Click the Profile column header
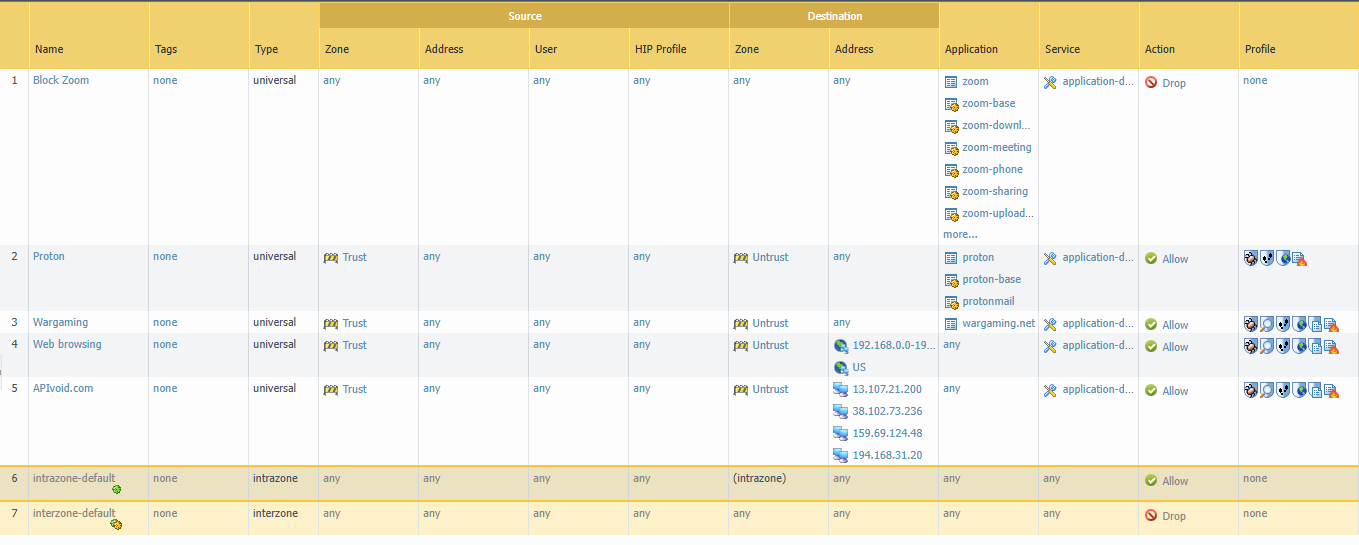 pos(1299,49)
